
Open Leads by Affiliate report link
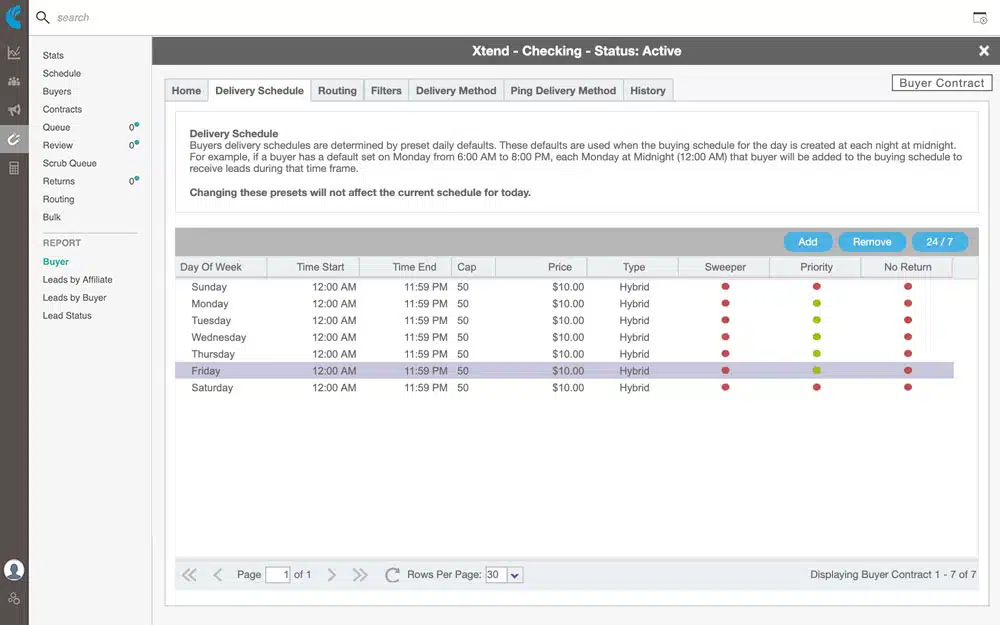(x=77, y=280)
